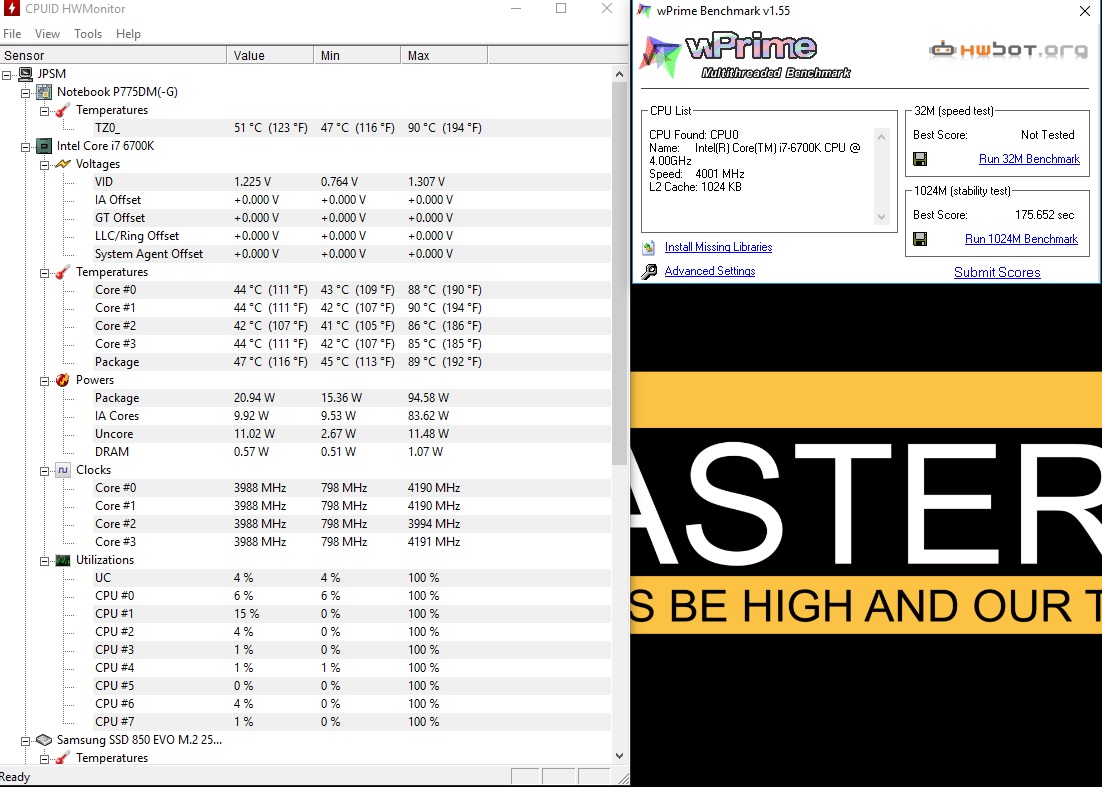Click Install Missing Libraries link

pyautogui.click(x=718, y=247)
